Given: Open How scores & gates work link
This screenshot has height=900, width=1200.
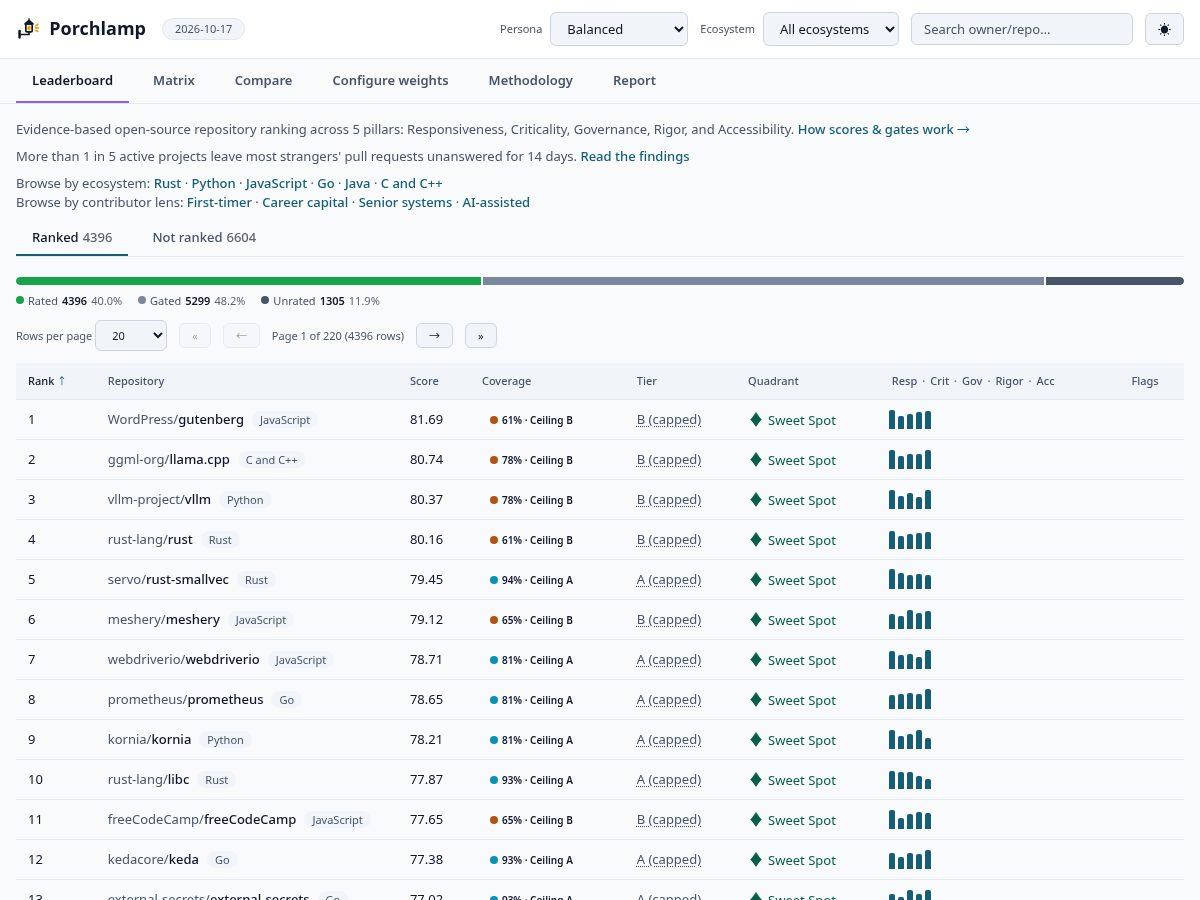Looking at the screenshot, I should [884, 129].
